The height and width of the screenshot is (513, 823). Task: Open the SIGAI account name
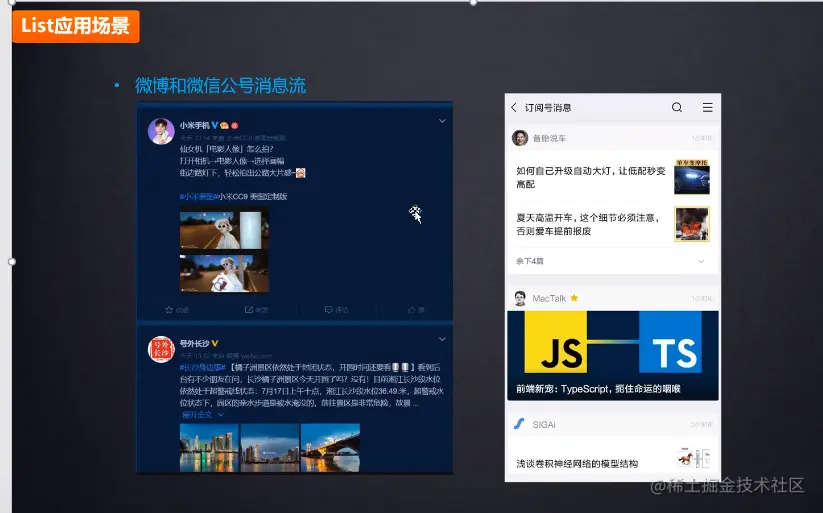tap(544, 424)
